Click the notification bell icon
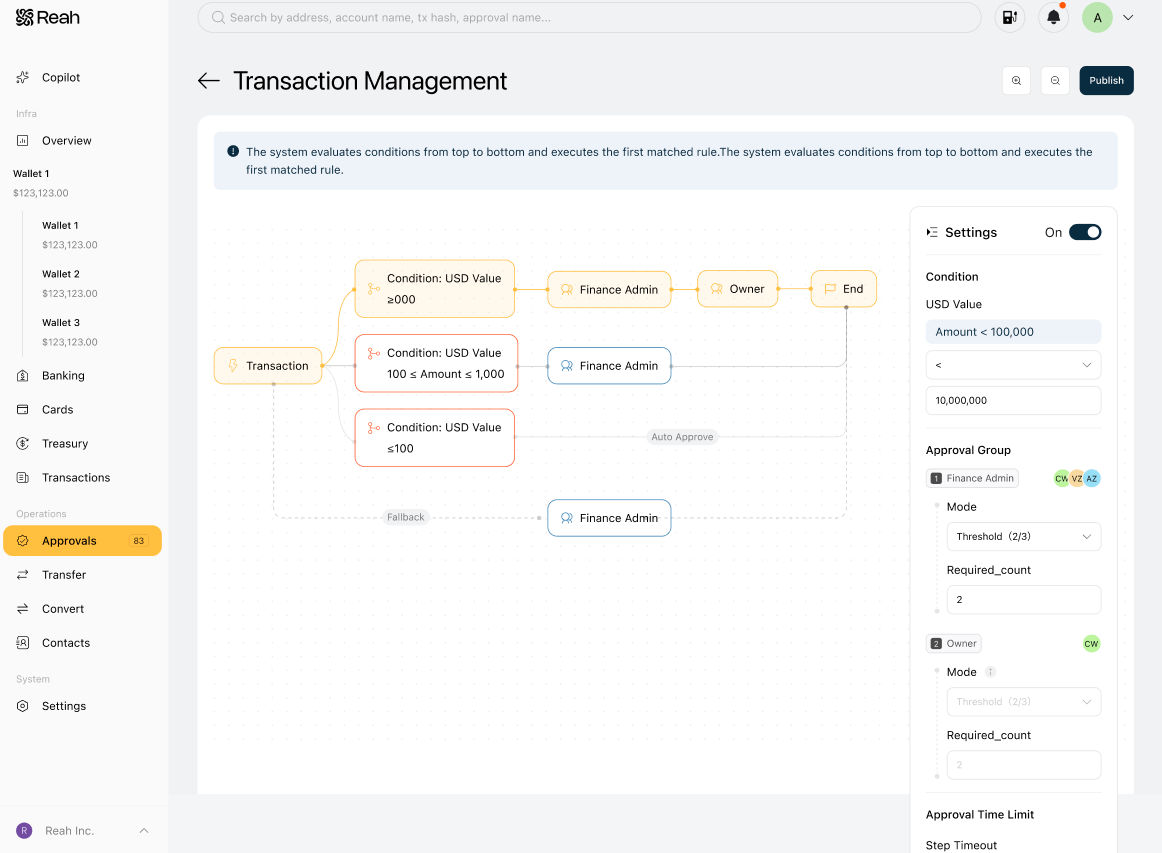 coord(1053,18)
